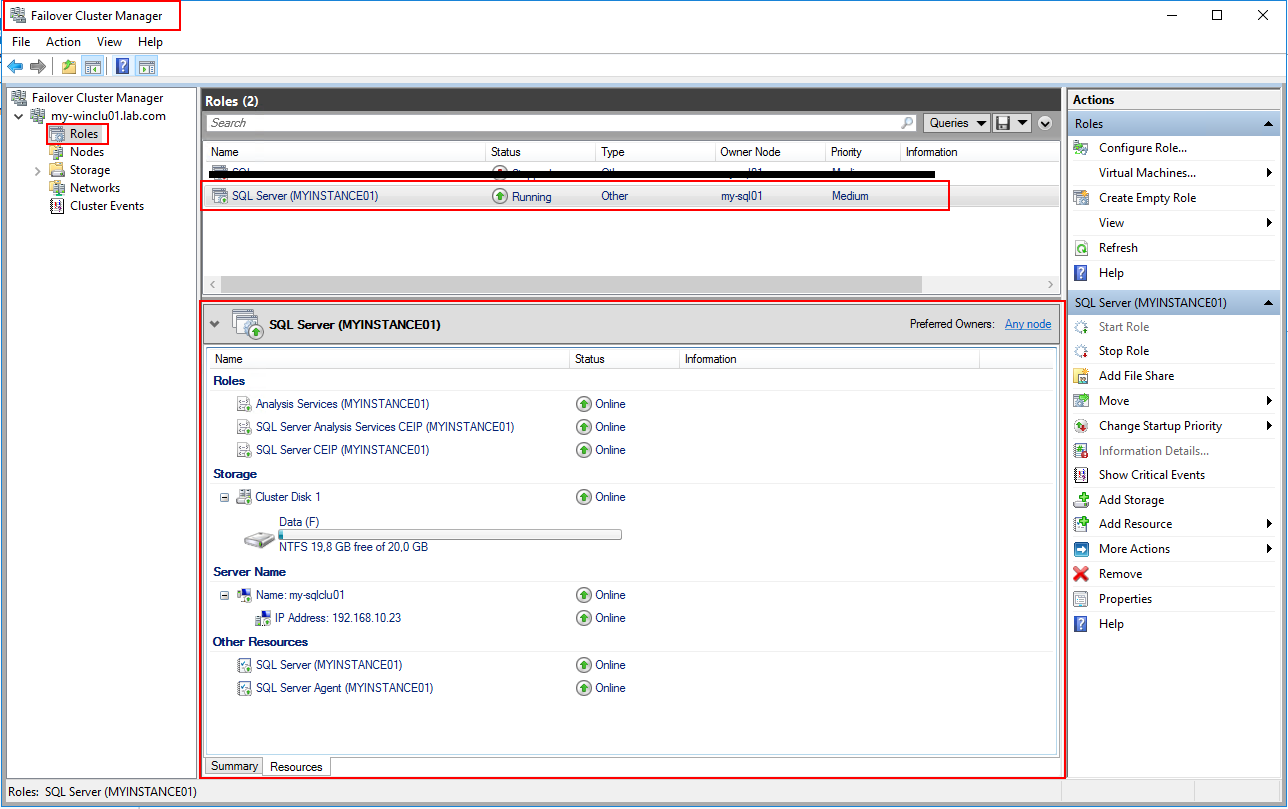Open the Action menu
Screen dimensions: 1288x809
click(x=63, y=42)
